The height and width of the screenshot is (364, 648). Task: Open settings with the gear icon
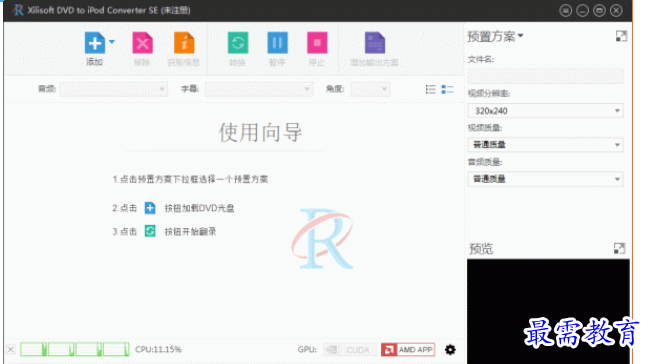450,350
